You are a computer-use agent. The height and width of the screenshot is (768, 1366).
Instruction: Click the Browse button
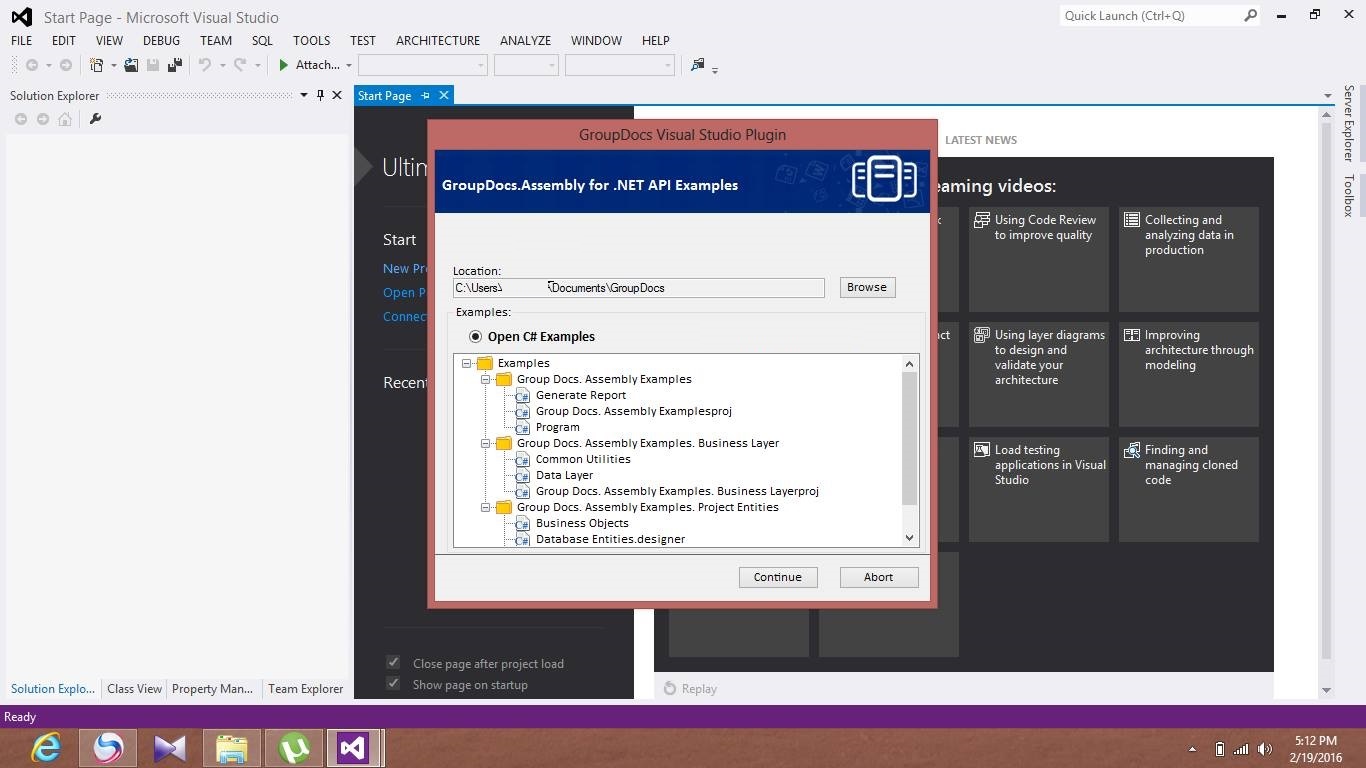pos(867,287)
